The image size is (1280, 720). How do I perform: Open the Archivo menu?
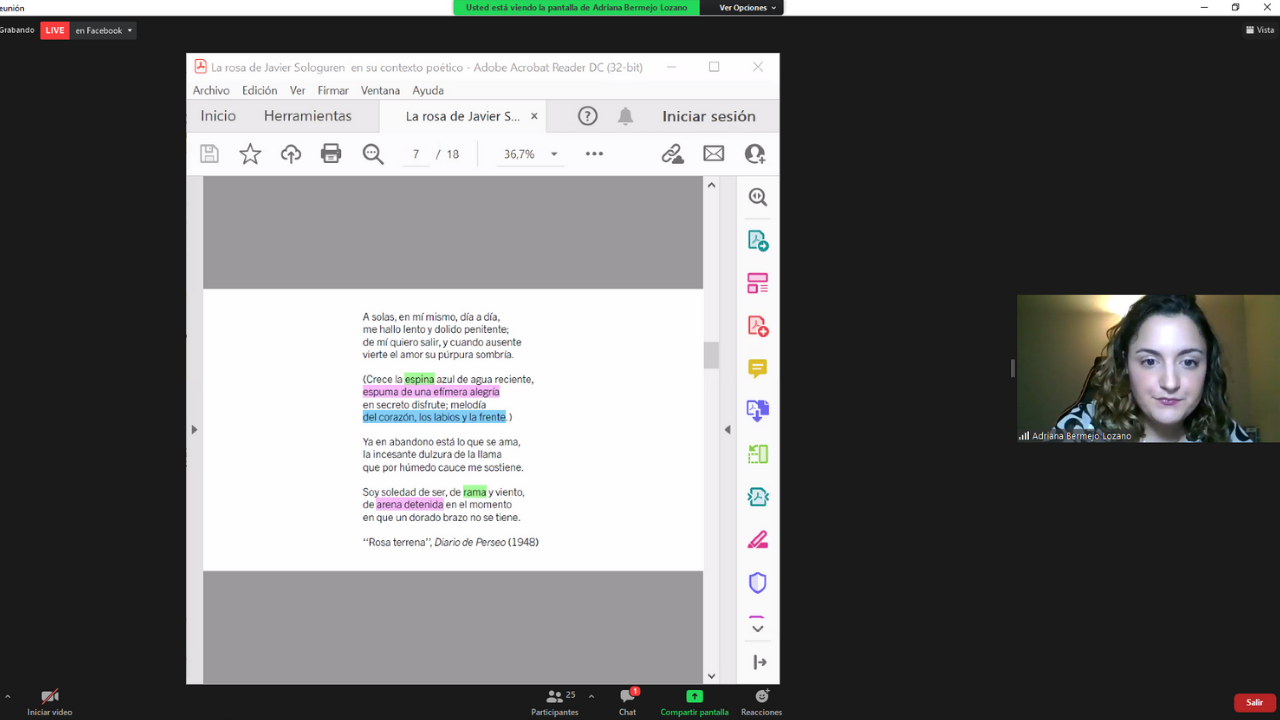pos(211,90)
